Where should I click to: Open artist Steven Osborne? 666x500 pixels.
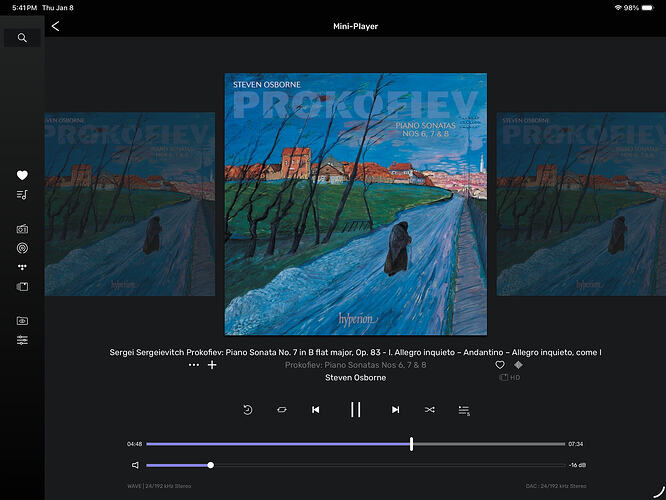[x=356, y=378]
